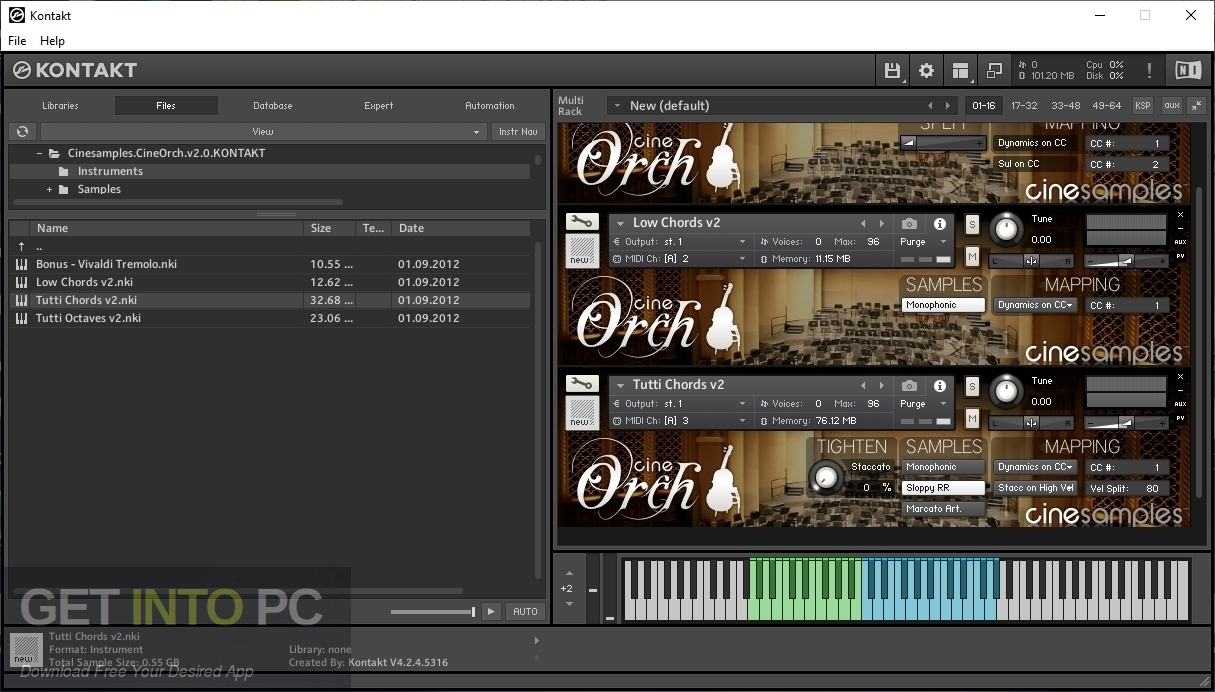This screenshot has width=1215, height=692.
Task: Collapse the Cinesamples.CineOrch.v2.0.KONTAKT folder
Action: coord(39,153)
